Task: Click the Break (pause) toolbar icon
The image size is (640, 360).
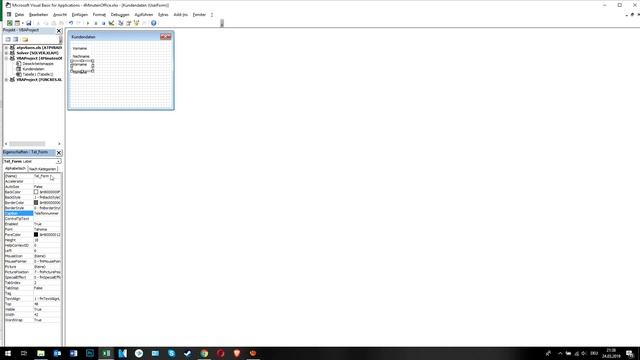Action: (x=96, y=23)
